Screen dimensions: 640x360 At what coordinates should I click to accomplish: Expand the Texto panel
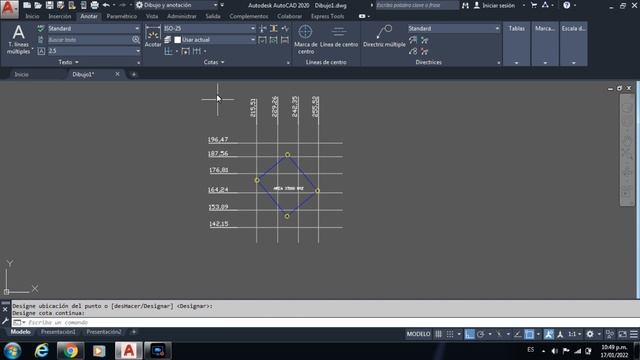[69, 62]
